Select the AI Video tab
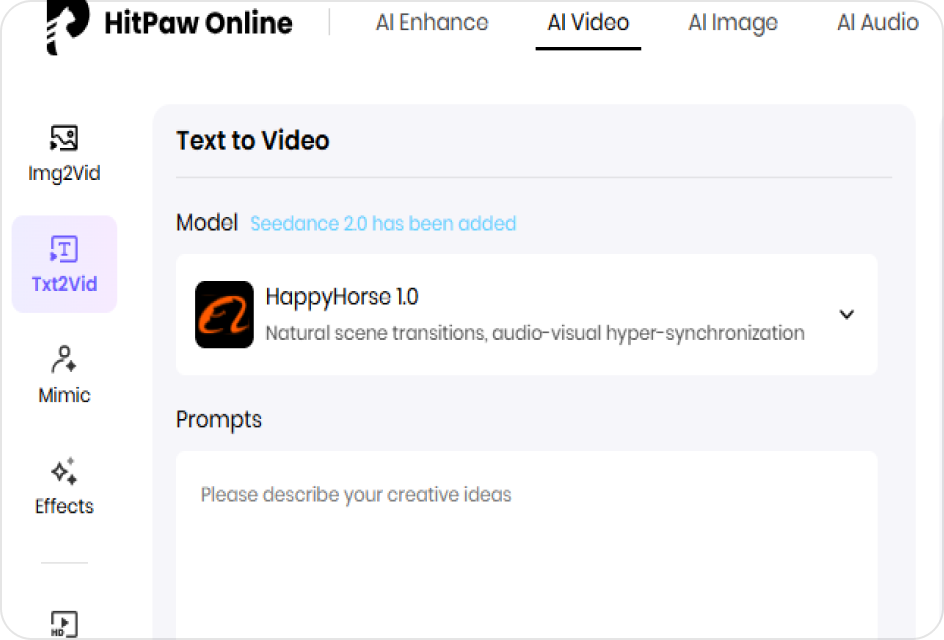This screenshot has width=944, height=640. [588, 23]
